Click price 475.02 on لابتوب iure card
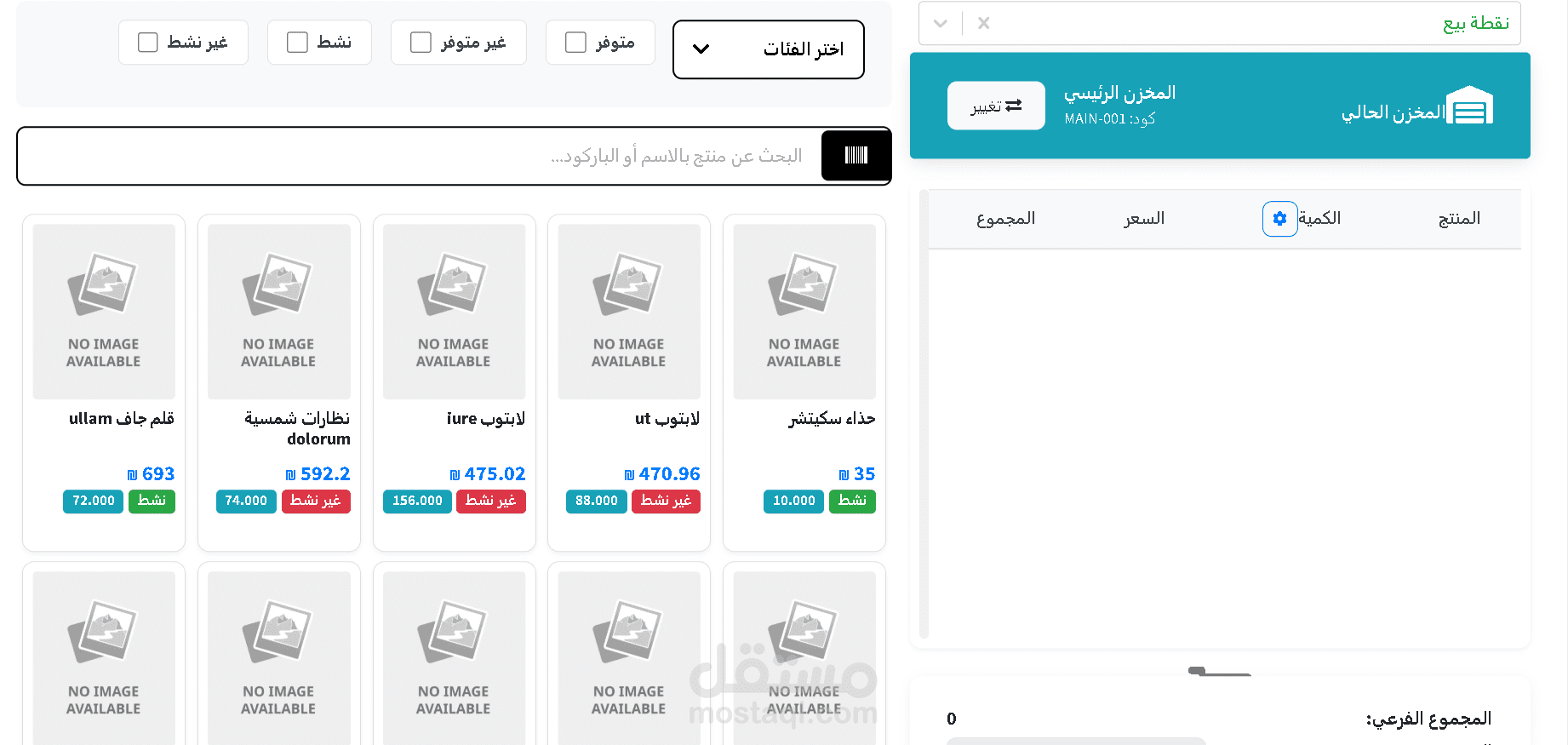This screenshot has width=1568, height=745. point(487,473)
